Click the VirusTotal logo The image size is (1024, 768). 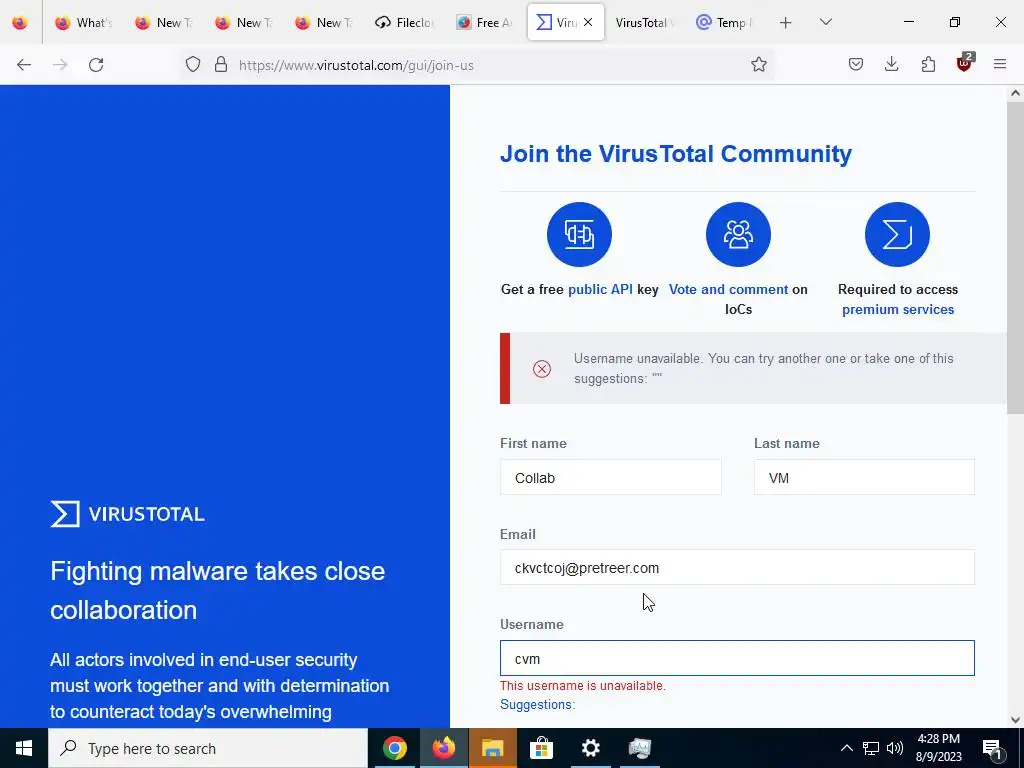pos(127,514)
